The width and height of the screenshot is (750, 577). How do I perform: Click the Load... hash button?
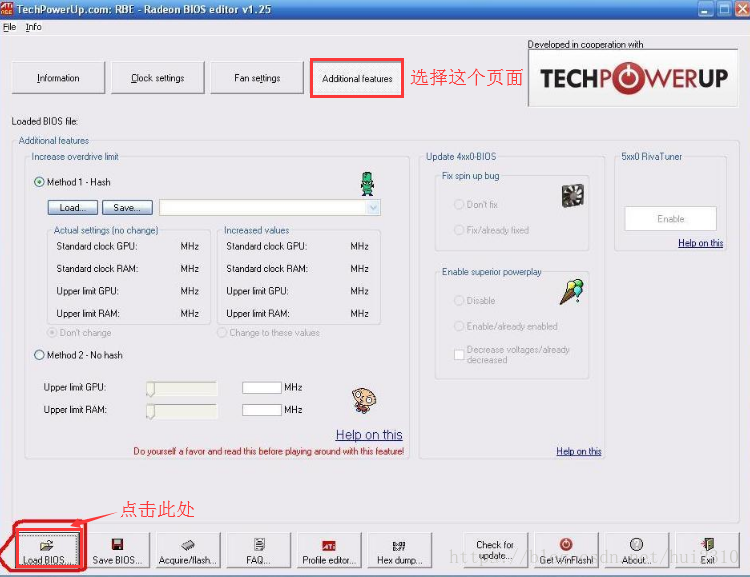pyautogui.click(x=73, y=208)
